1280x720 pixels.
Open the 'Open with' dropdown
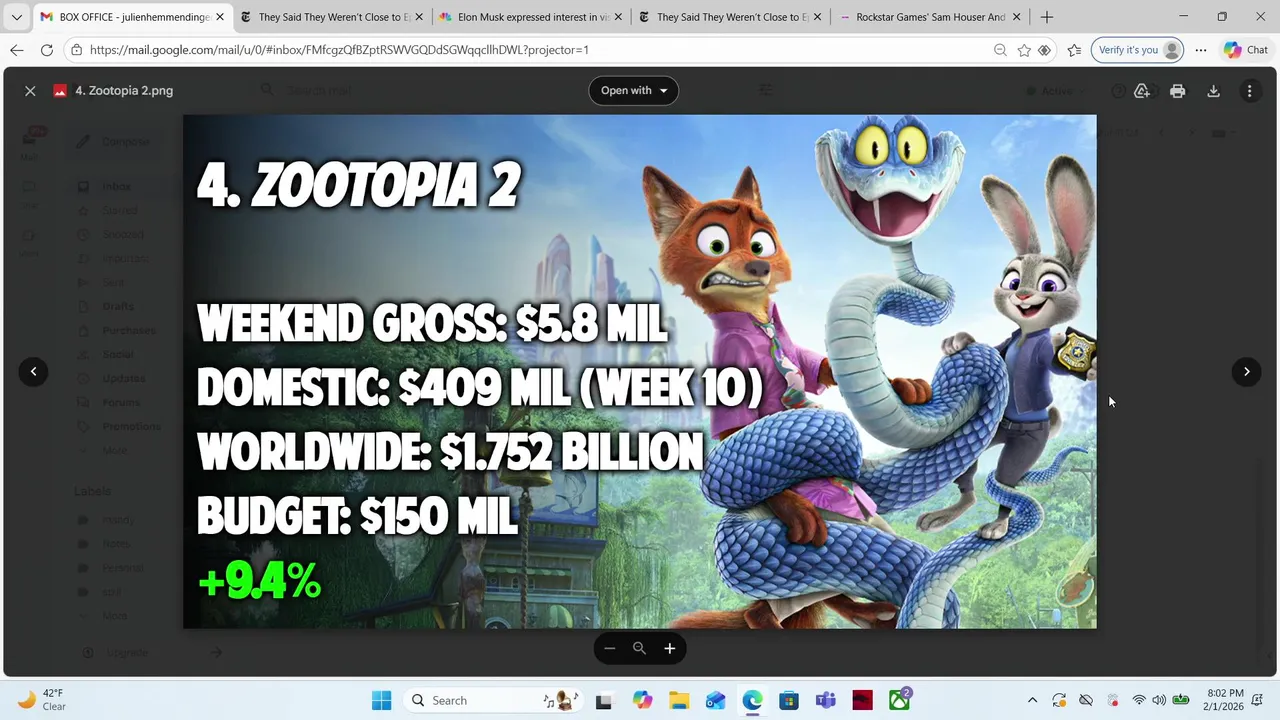pyautogui.click(x=634, y=90)
